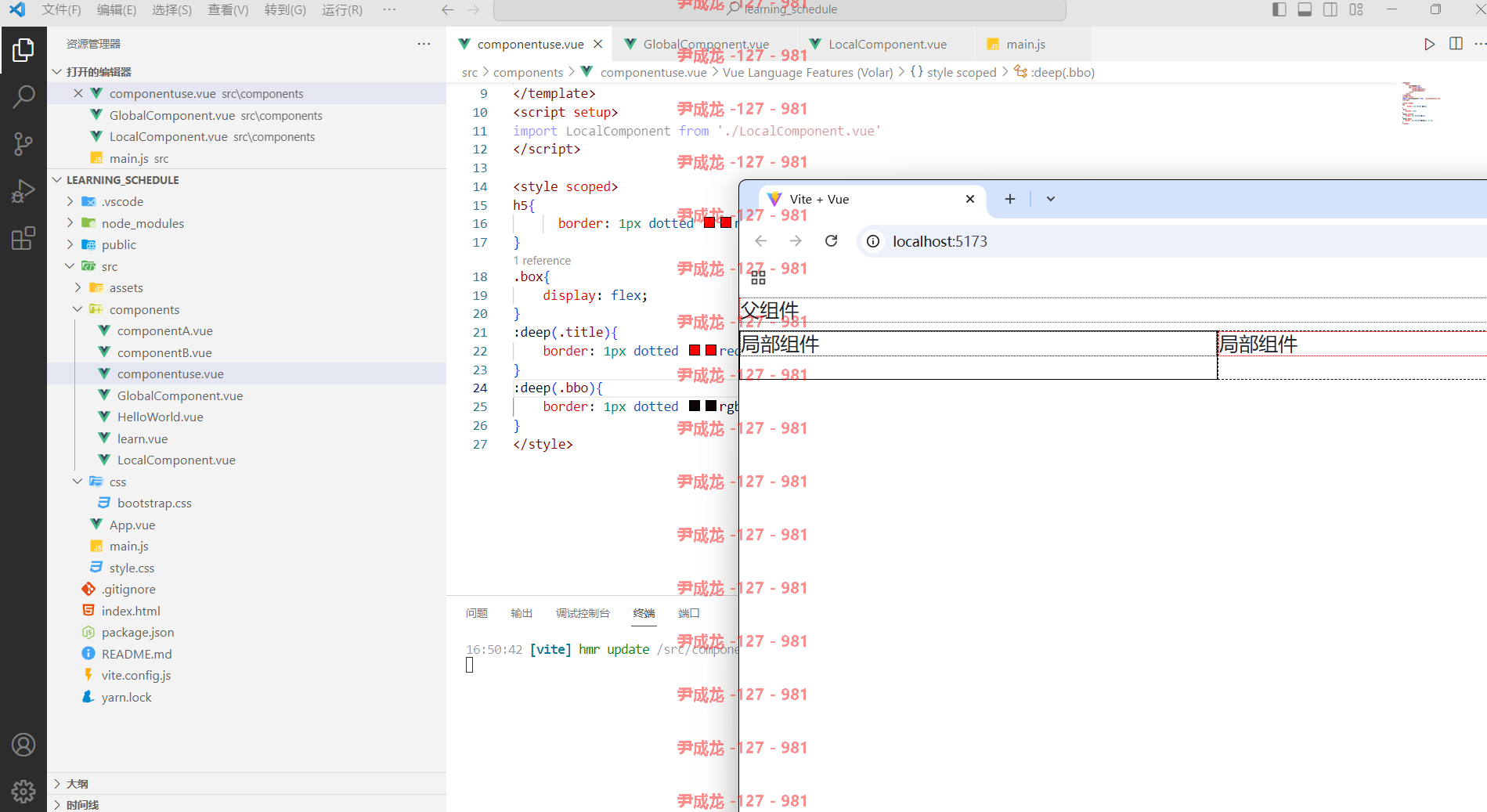This screenshot has height=812, width=1487.
Task: View site information icon in address bar
Action: coord(873,241)
